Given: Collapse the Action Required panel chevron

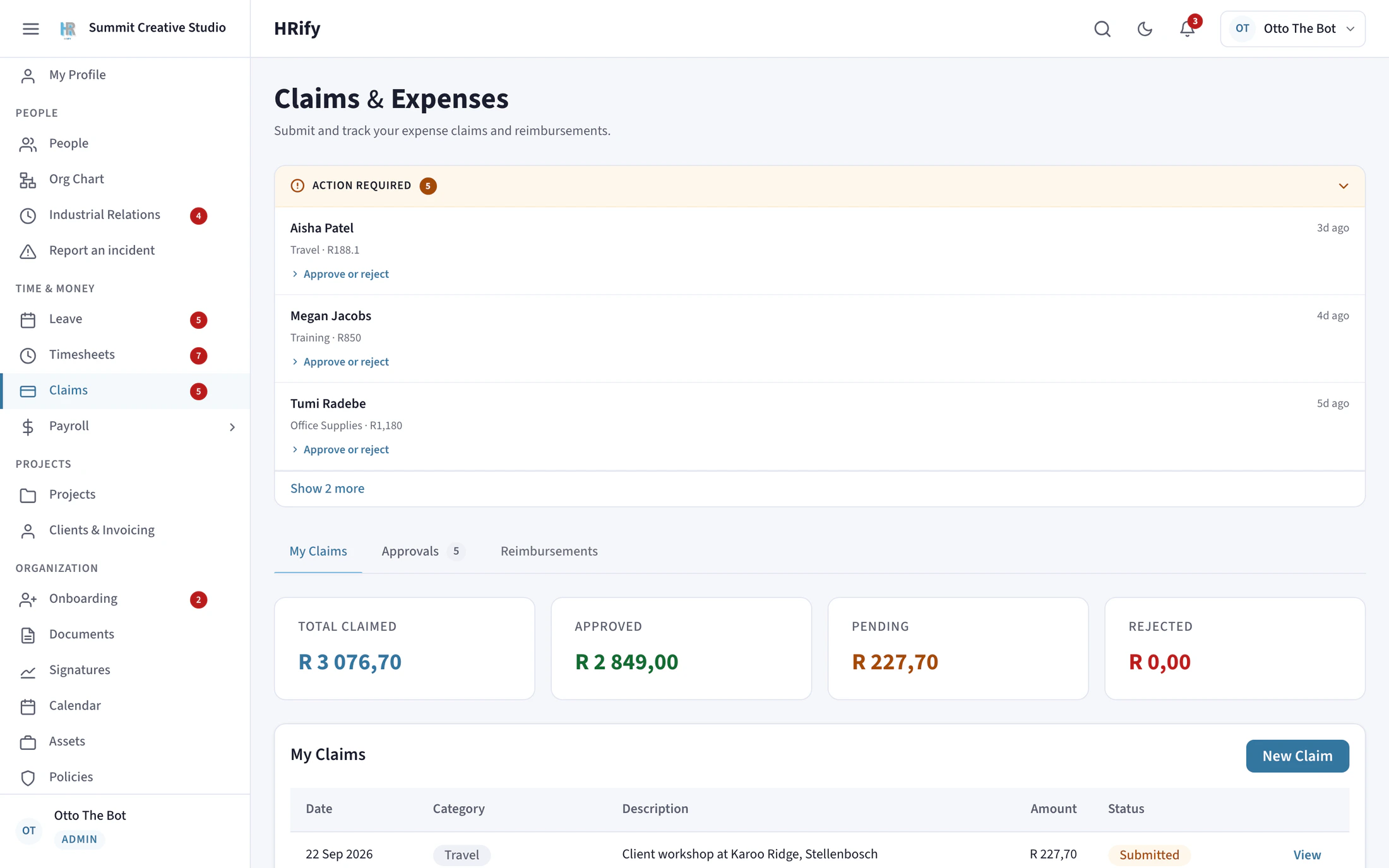Looking at the screenshot, I should pos(1344,186).
